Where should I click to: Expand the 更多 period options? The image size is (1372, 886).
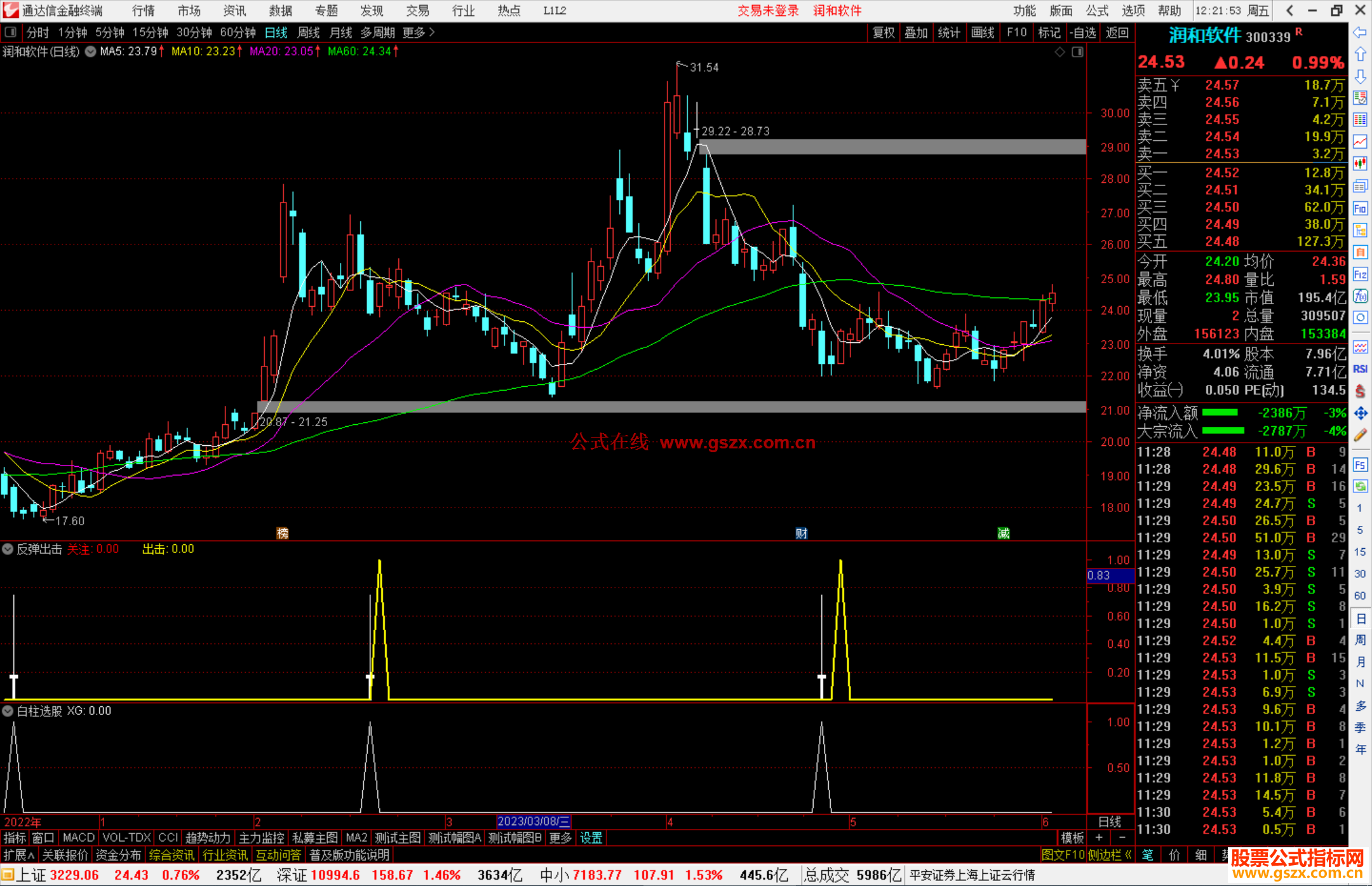point(418,32)
